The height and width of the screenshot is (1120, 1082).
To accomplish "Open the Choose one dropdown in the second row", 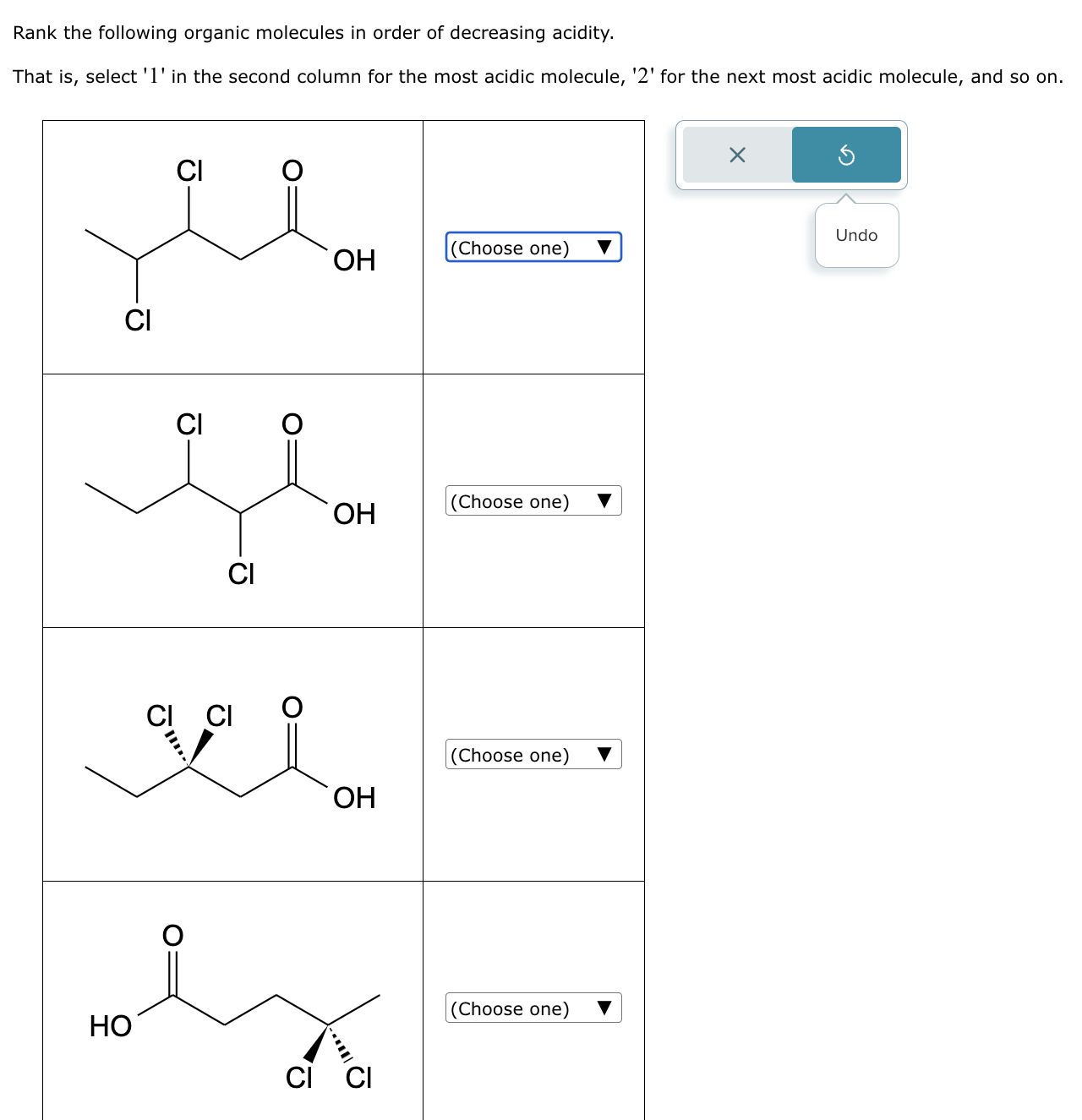I will [x=533, y=500].
